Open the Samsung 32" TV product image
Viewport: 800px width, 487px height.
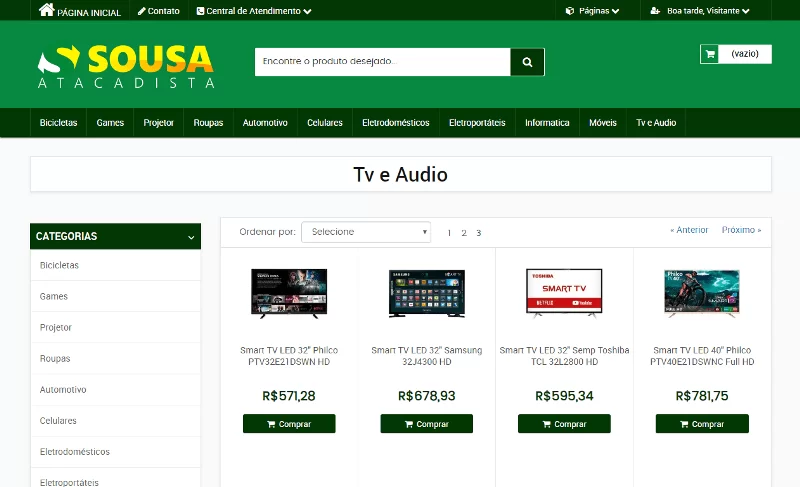click(427, 293)
